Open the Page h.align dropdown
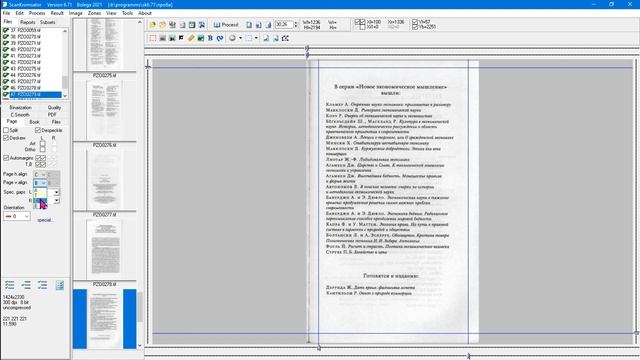640x360 pixels. pyautogui.click(x=40, y=175)
